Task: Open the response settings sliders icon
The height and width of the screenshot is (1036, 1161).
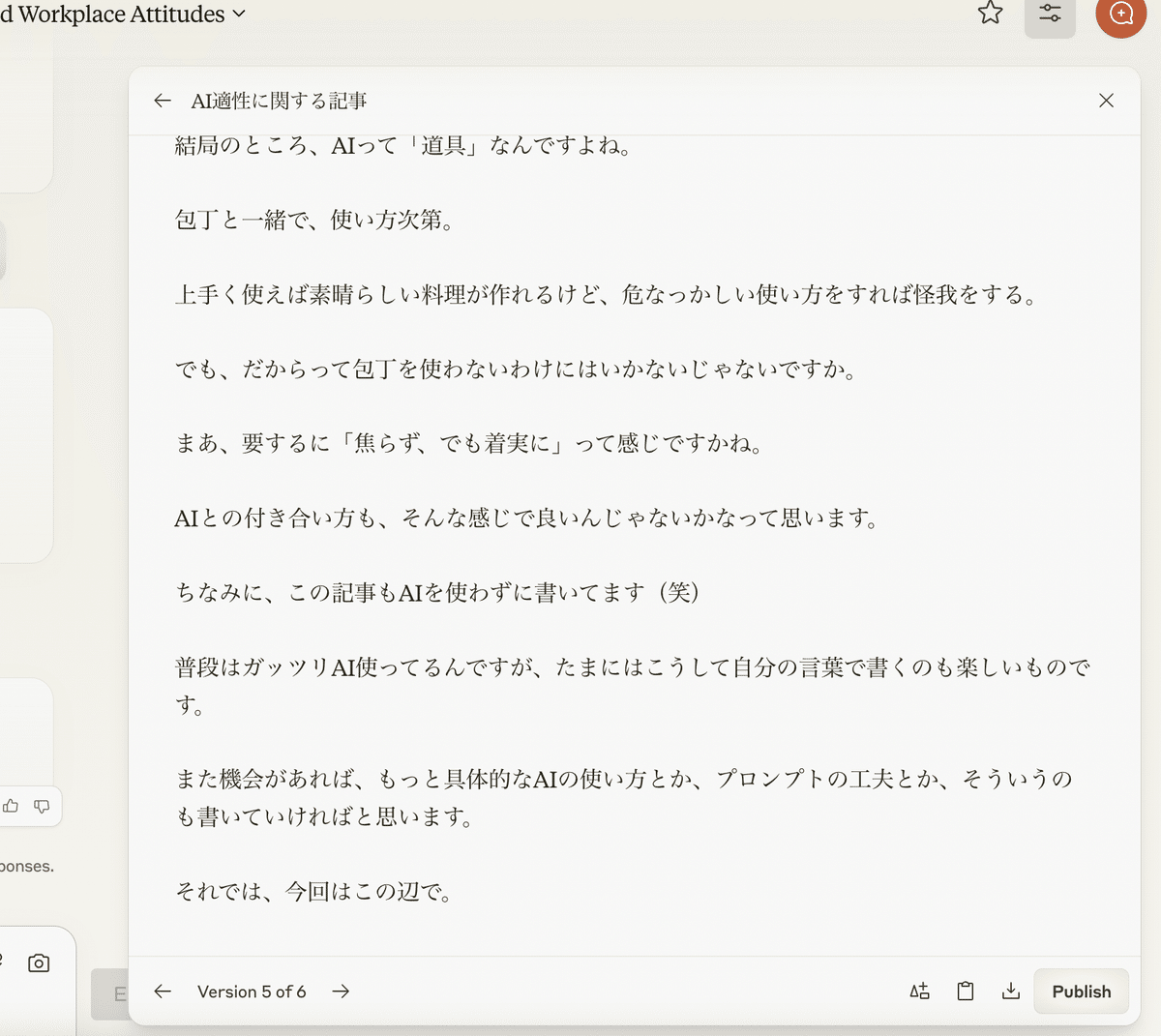Action: (x=1050, y=16)
